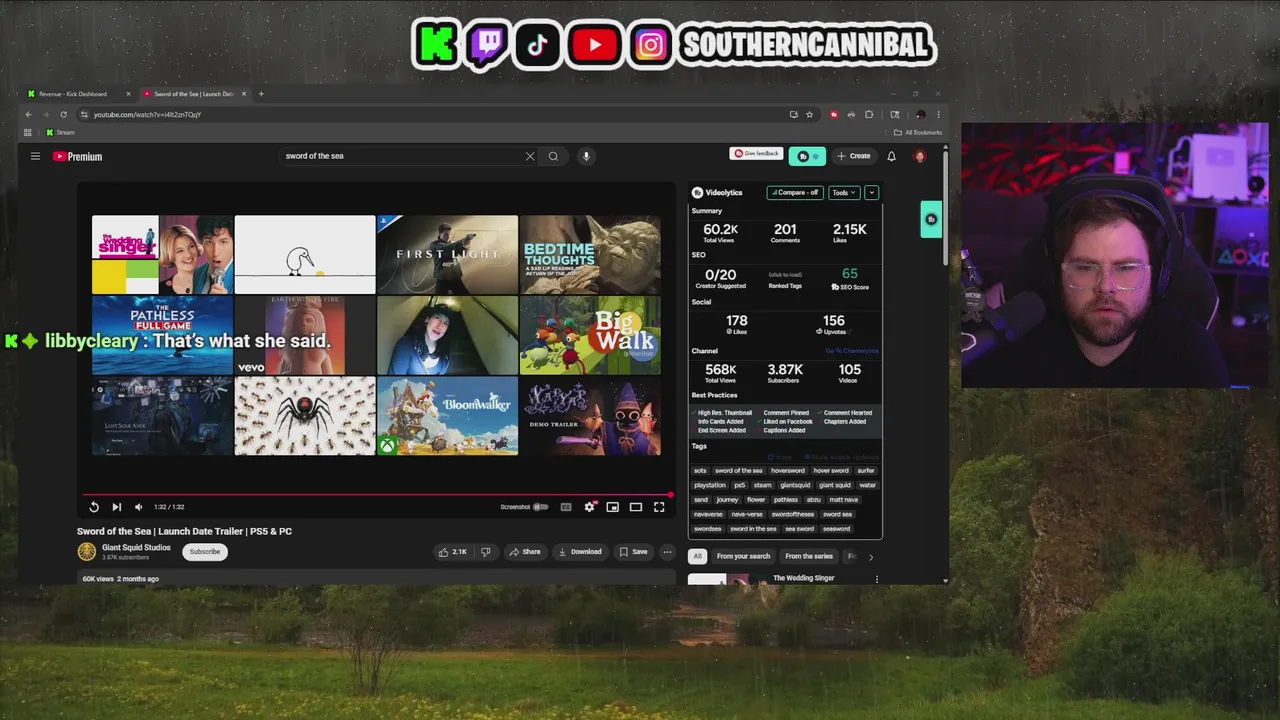
Task: Click the Give feedback button
Action: [757, 154]
